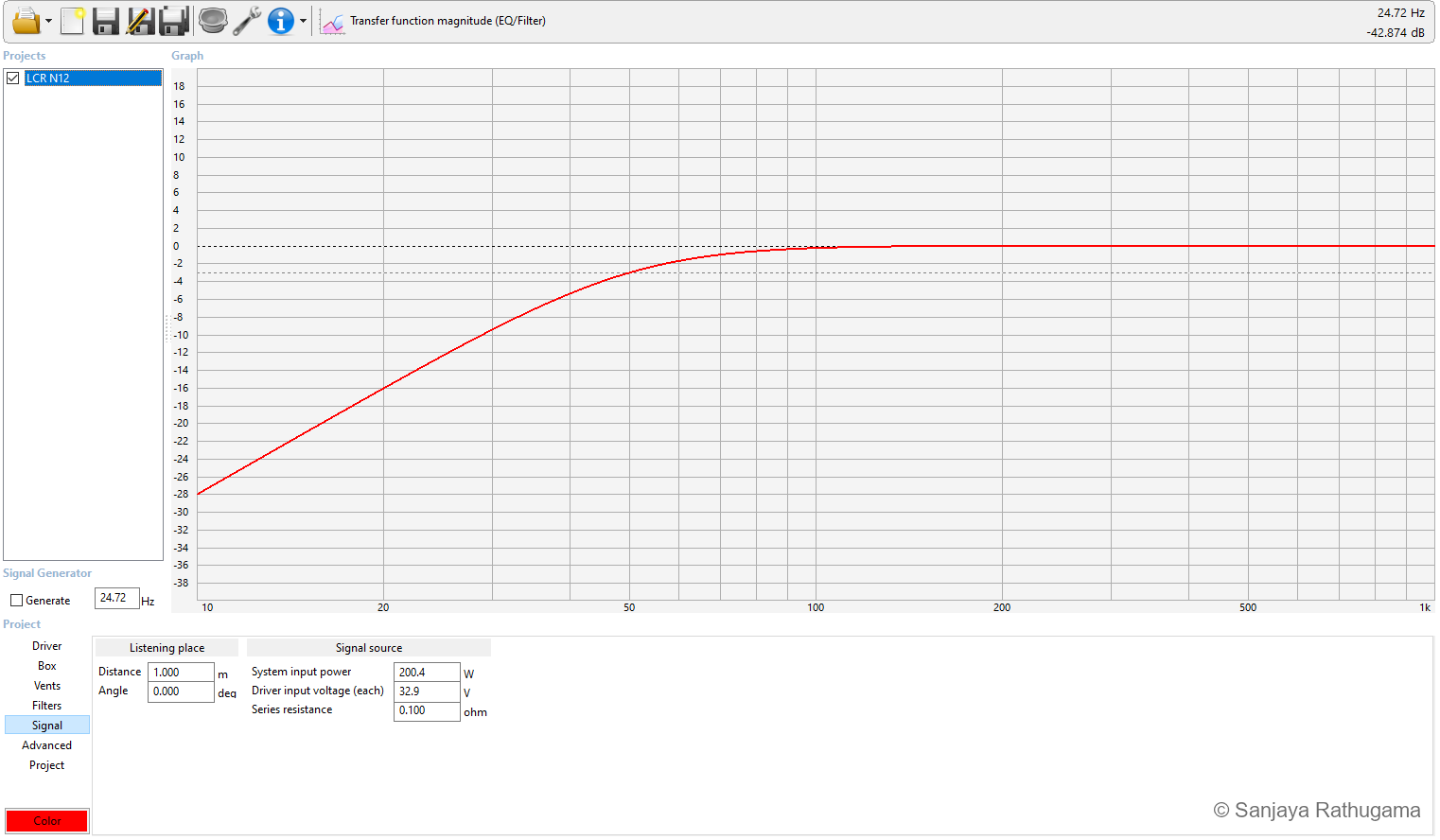1440x840 pixels.
Task: Click the red Color swatch button
Action: click(46, 820)
